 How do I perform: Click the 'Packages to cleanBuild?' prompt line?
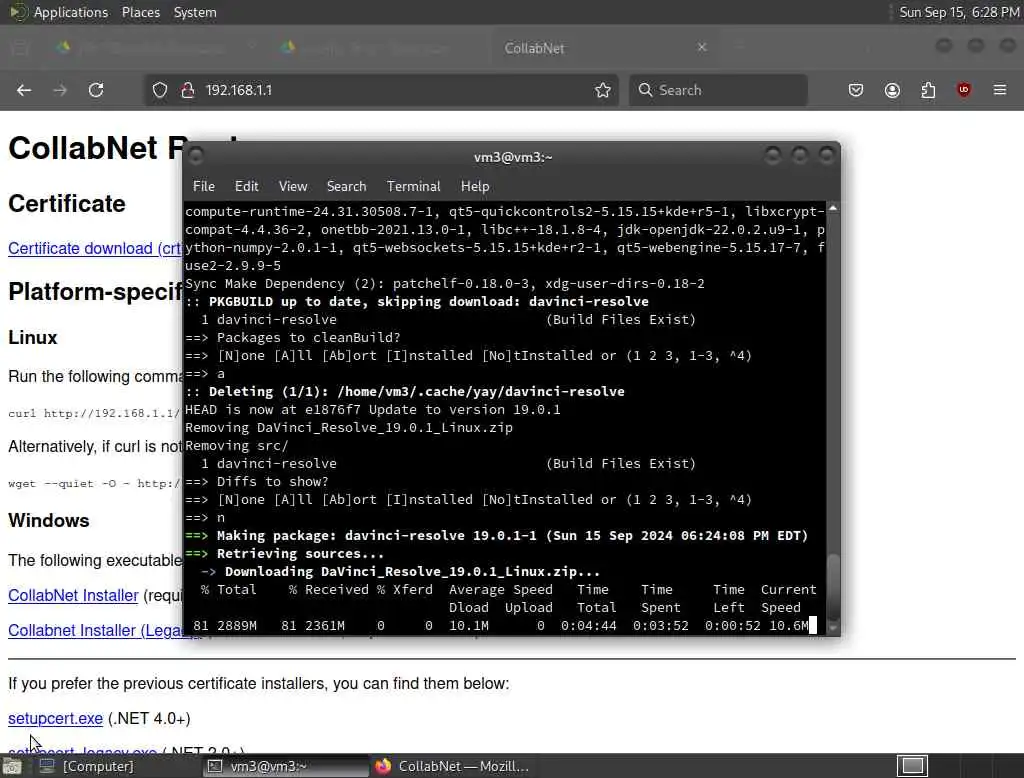(x=293, y=338)
